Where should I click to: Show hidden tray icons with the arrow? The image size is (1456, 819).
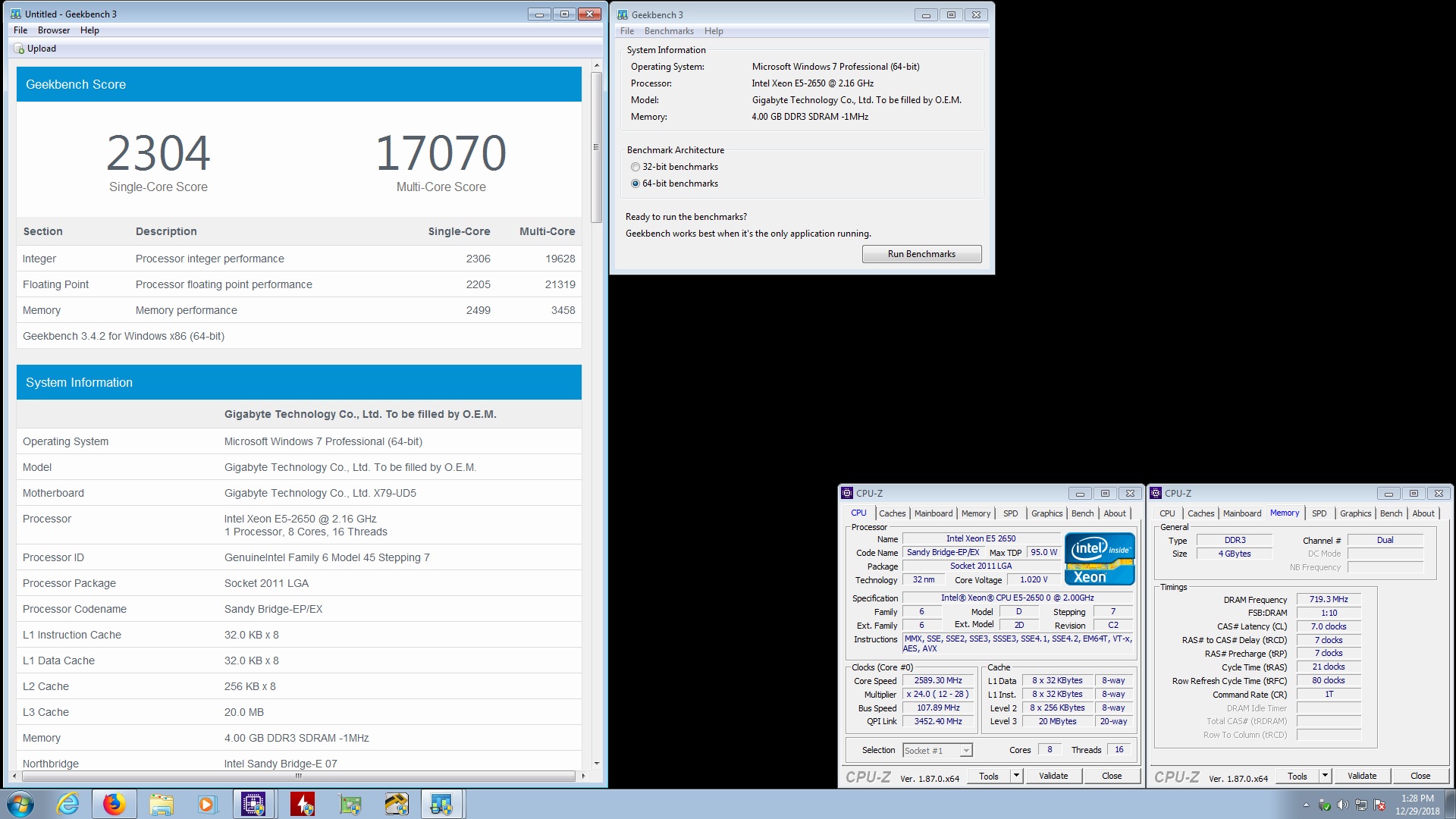point(1306,805)
